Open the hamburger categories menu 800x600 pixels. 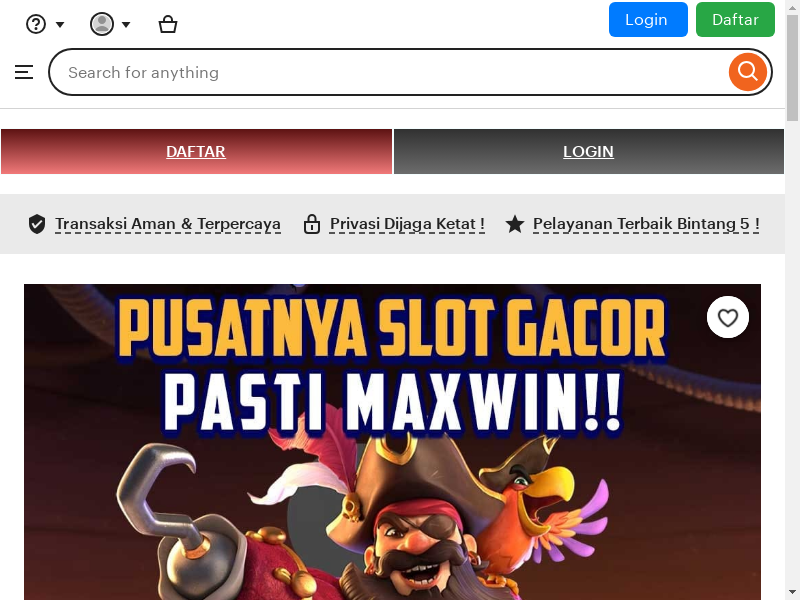point(24,72)
